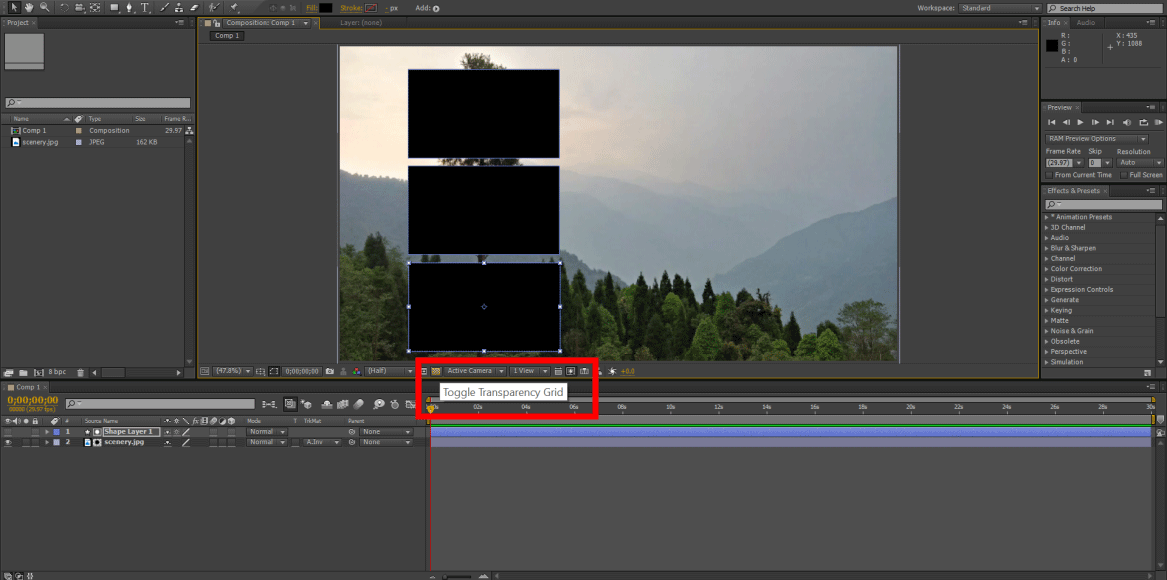The image size is (1167, 580).
Task: Select the Zoom magnifier tool
Action: tap(45, 7)
